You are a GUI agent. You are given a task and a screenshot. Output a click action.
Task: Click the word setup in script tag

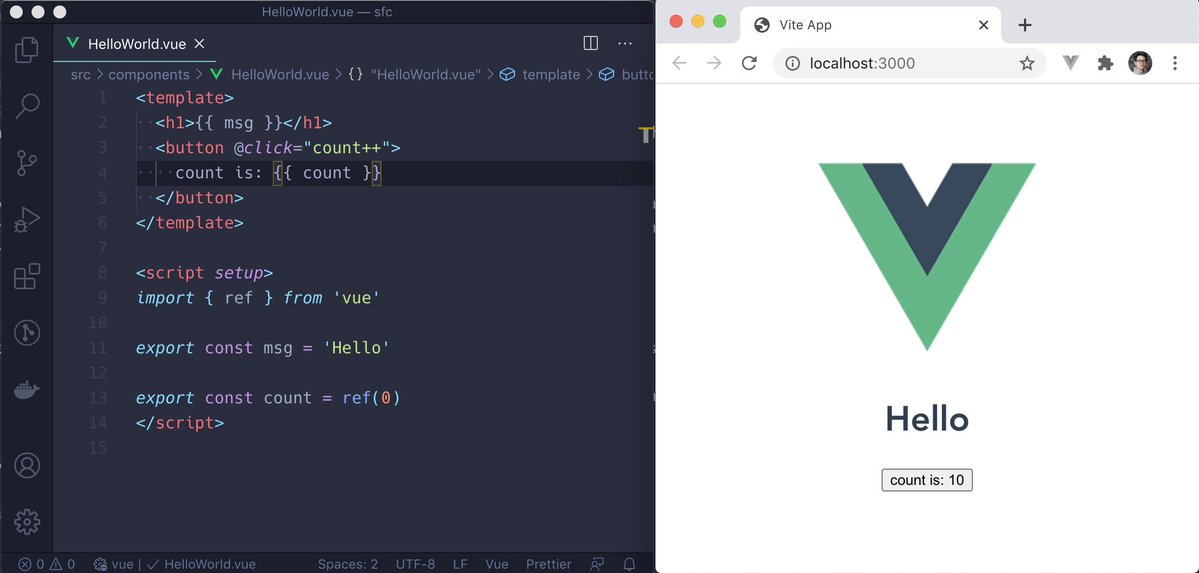coord(239,272)
